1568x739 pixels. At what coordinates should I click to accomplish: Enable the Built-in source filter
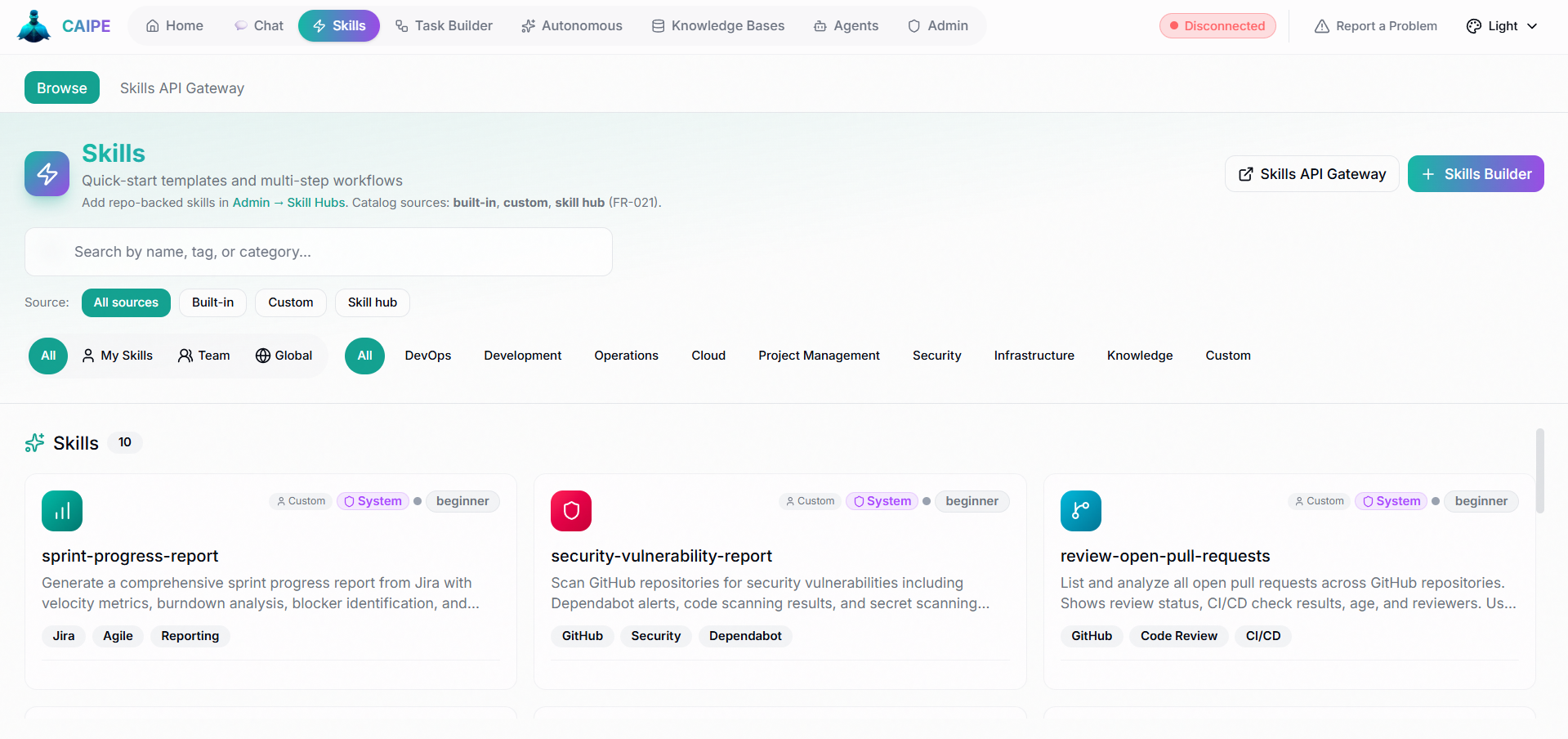212,302
